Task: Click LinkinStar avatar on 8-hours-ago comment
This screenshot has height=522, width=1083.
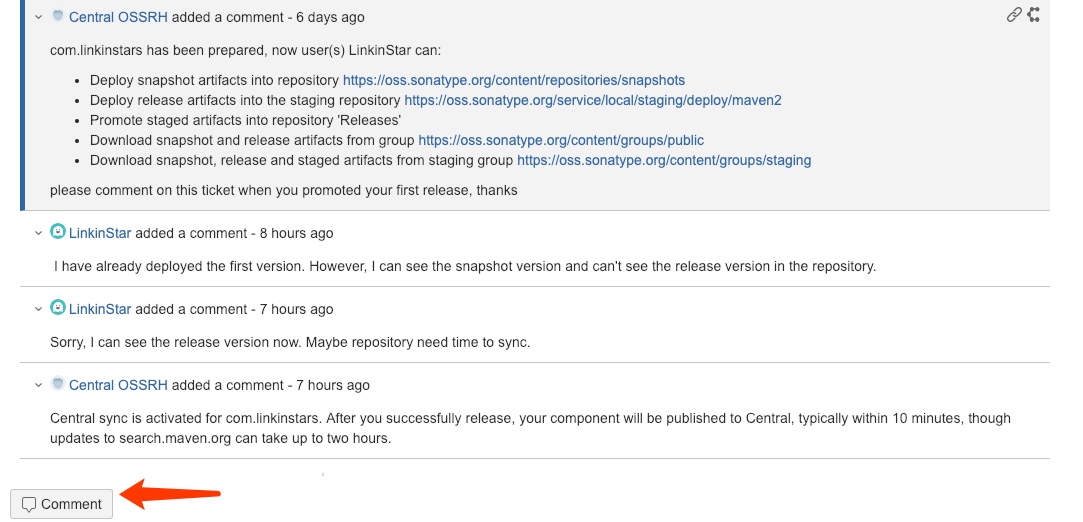Action: coord(58,232)
